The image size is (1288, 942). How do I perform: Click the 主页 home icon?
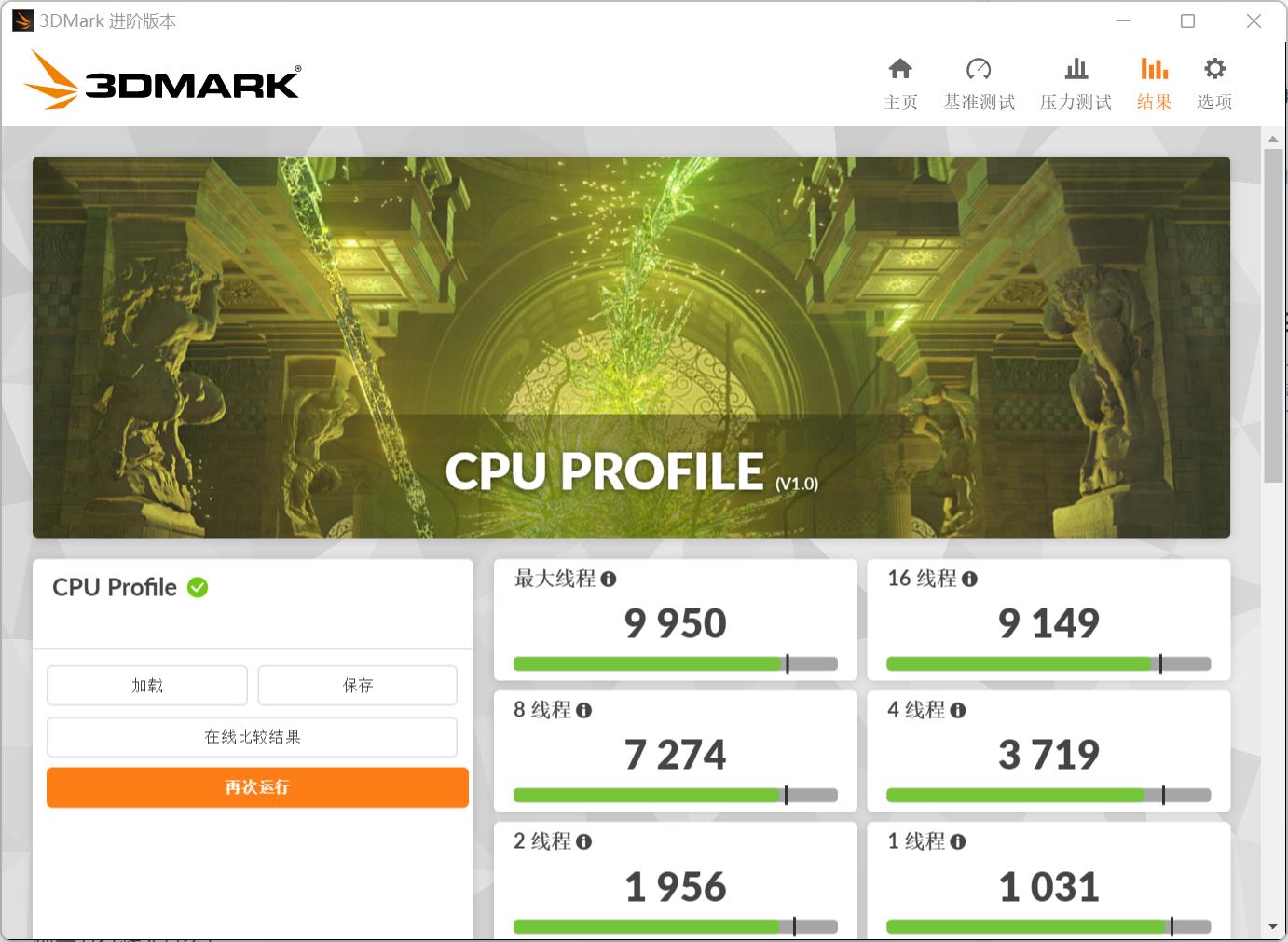900,82
